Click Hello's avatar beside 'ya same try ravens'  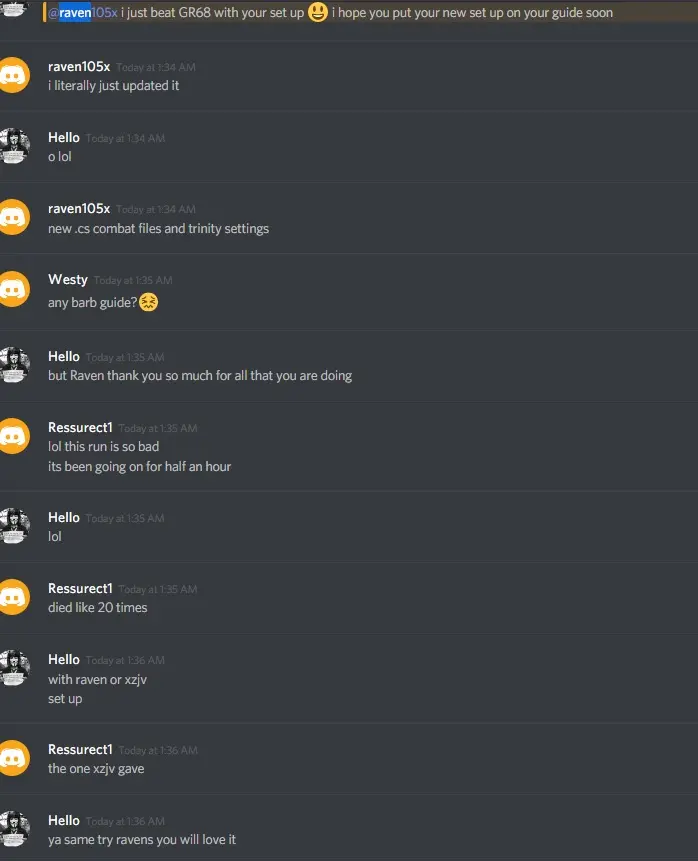coord(14,829)
